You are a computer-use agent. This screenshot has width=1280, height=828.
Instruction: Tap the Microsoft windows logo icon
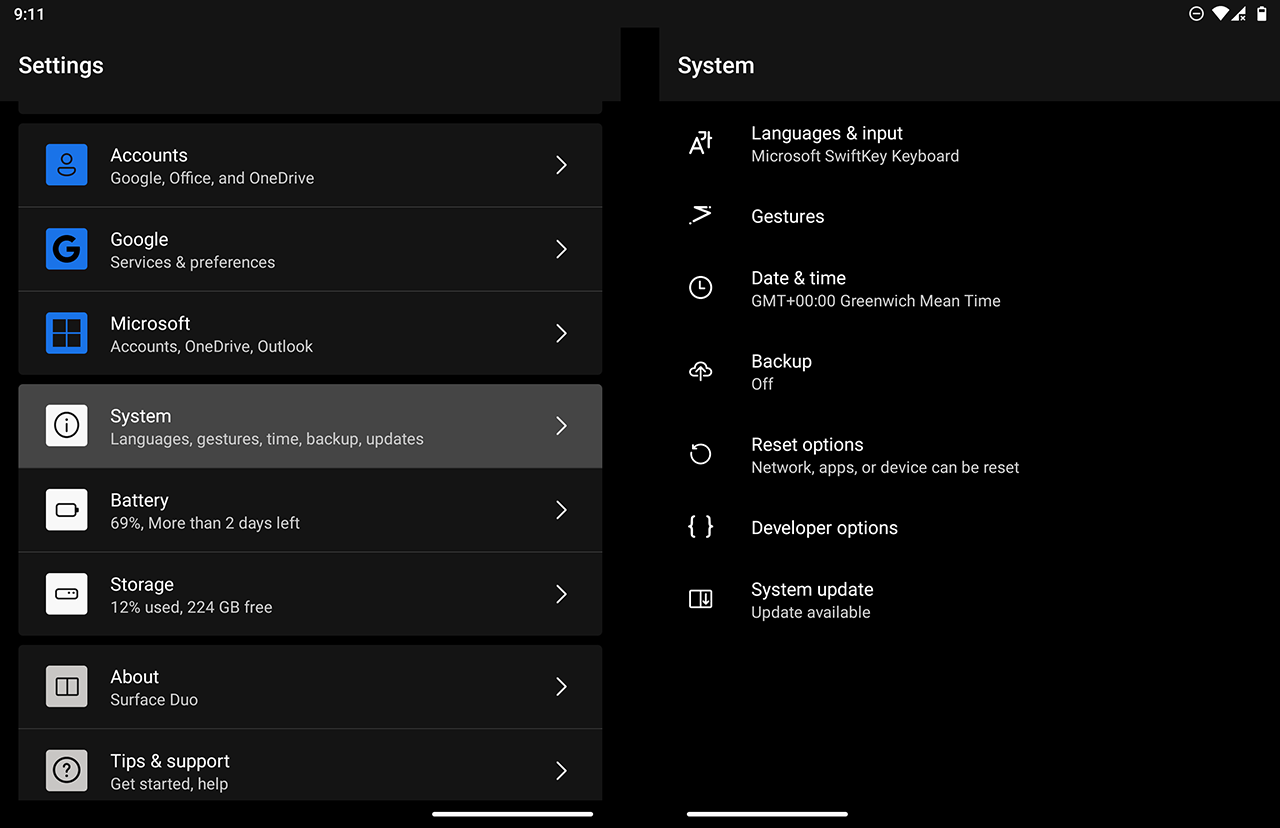click(67, 333)
